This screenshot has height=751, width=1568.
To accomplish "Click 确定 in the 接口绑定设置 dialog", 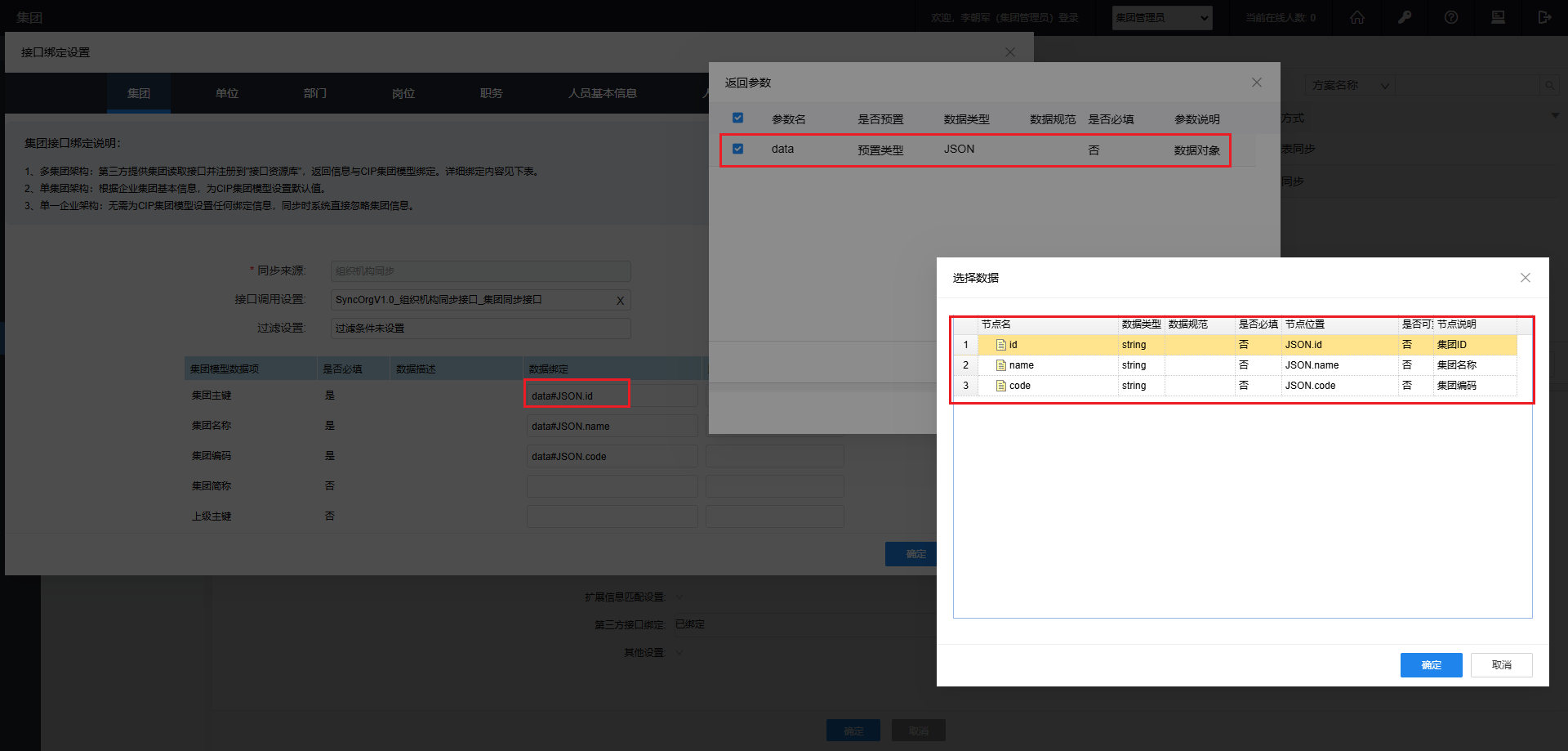I will coord(911,554).
